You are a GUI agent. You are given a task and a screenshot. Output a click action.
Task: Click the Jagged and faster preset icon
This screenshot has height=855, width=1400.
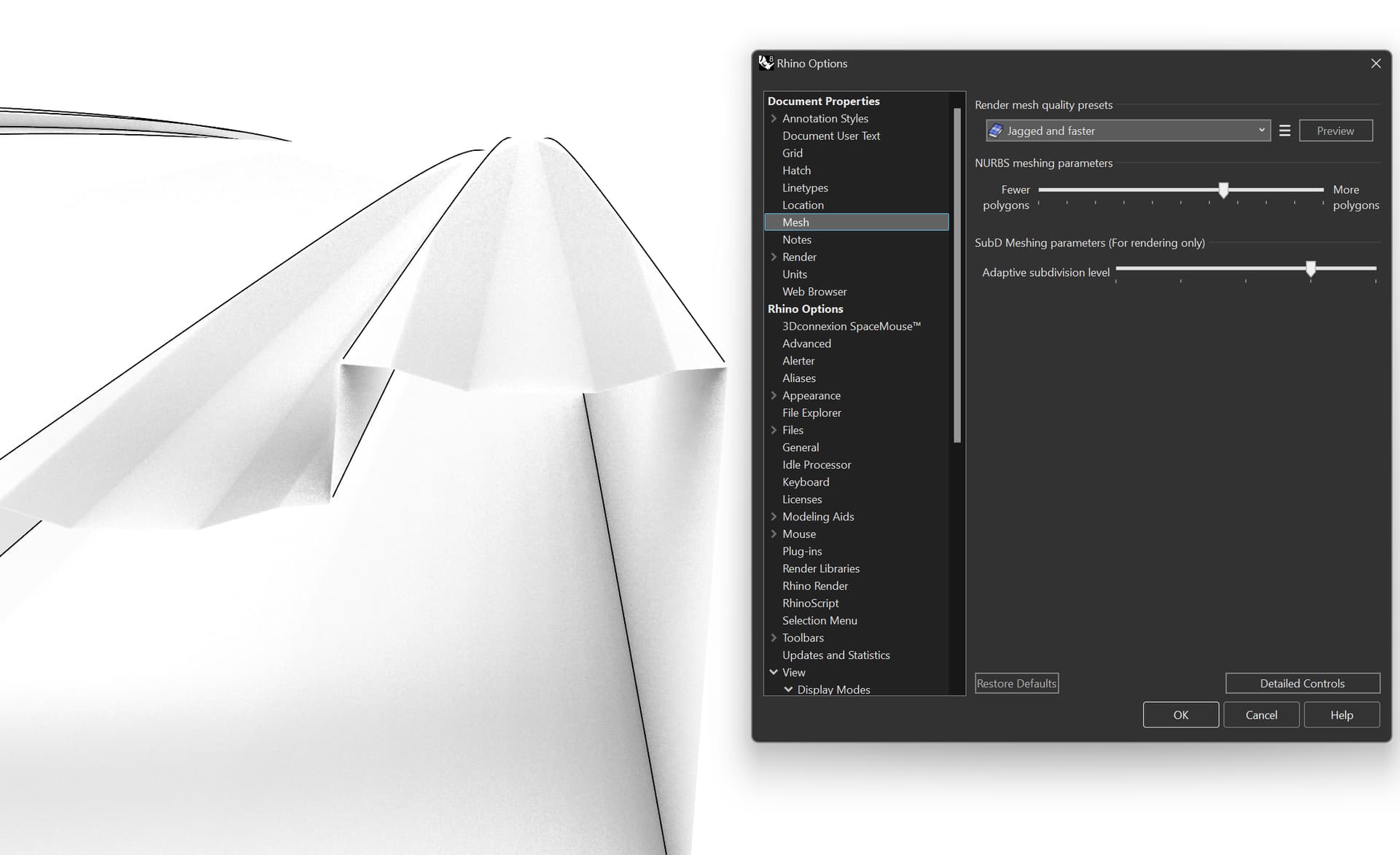click(995, 130)
